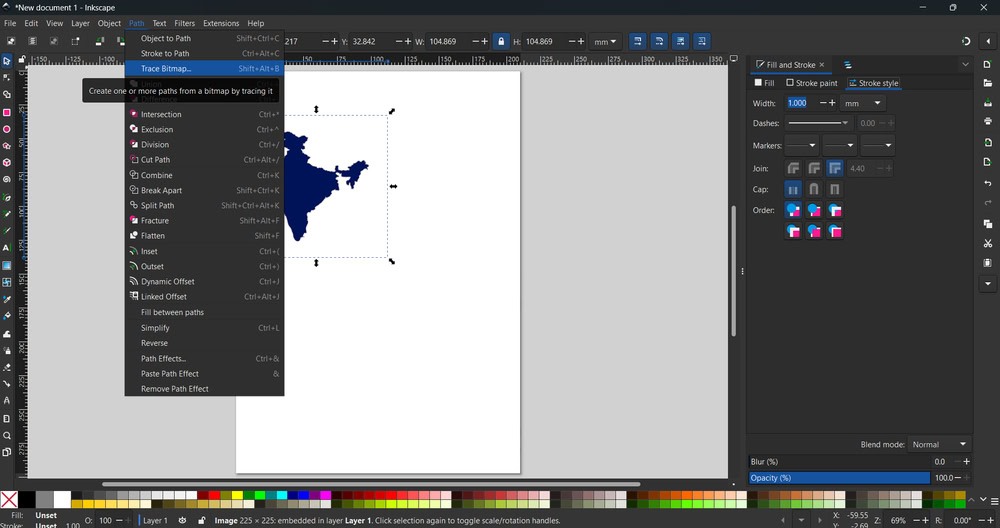Choose Object to Path menu entry
Image resolution: width=1000 pixels, height=528 pixels.
point(204,38)
